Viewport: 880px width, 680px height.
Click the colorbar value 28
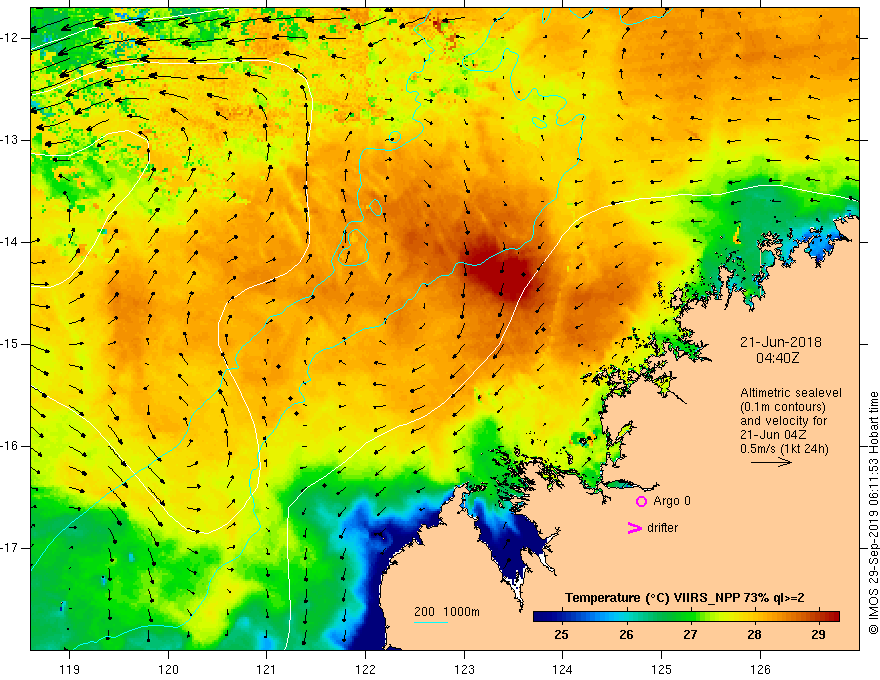[754, 635]
